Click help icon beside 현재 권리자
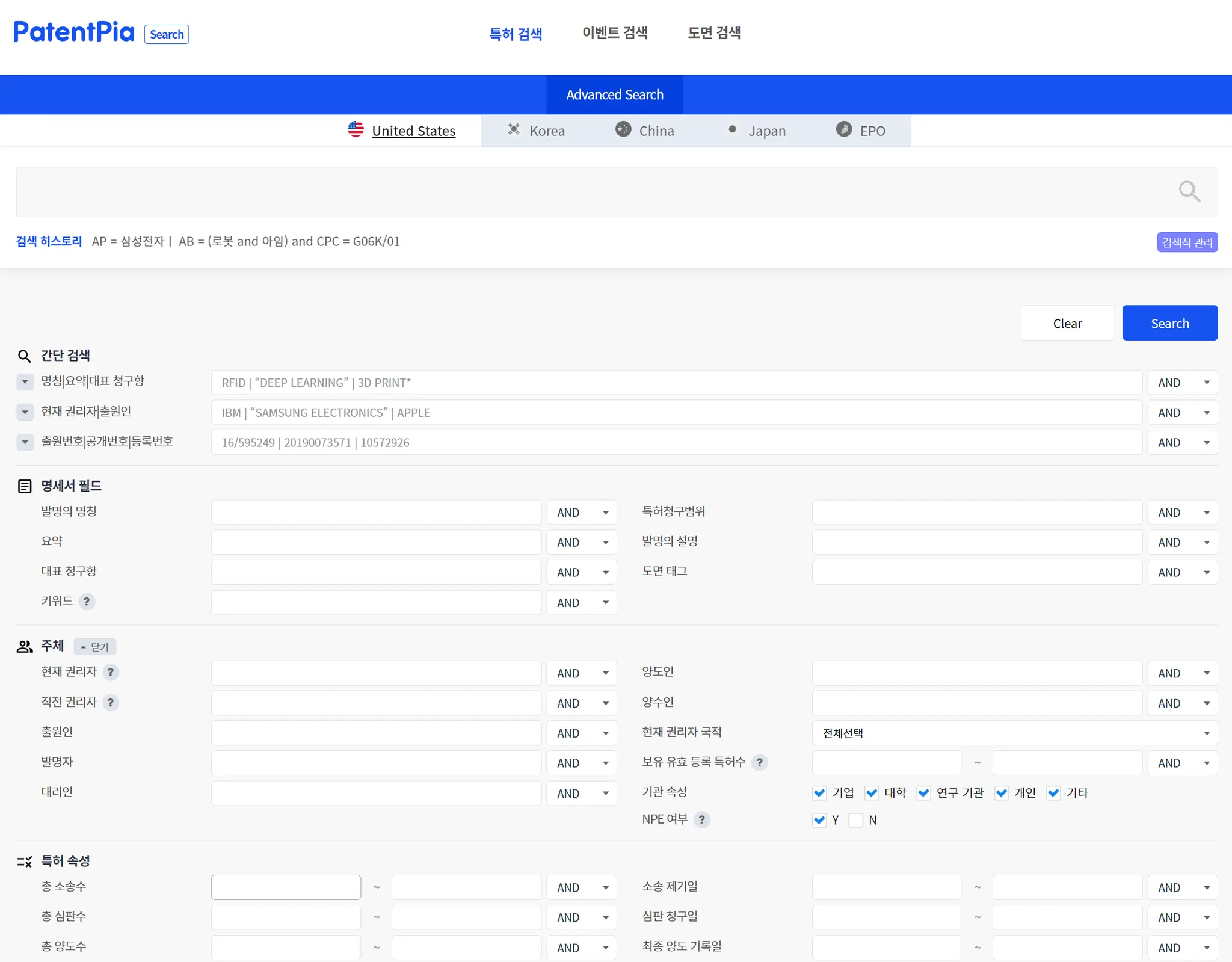 point(111,672)
